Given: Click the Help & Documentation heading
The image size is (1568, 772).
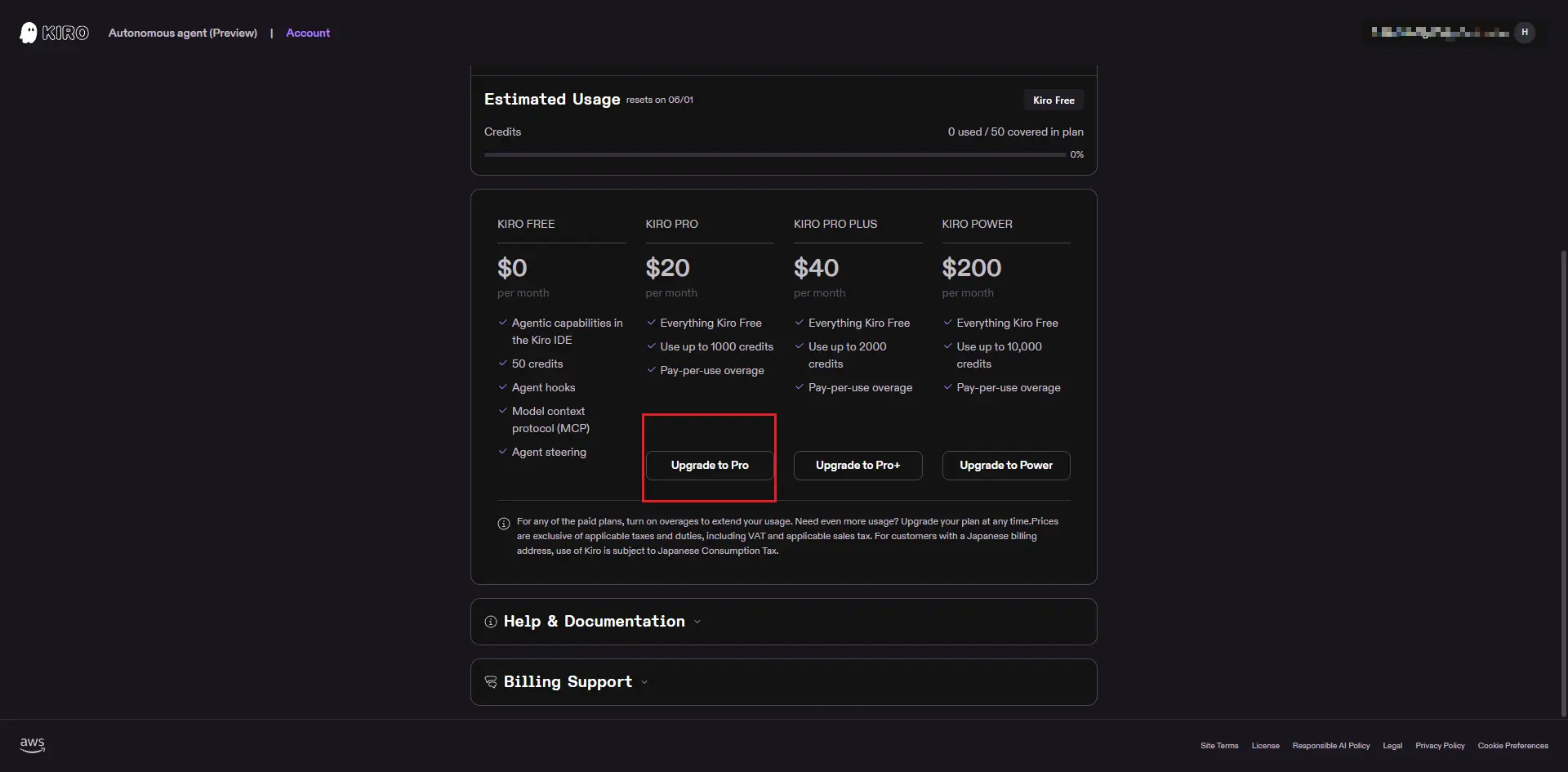Looking at the screenshot, I should pos(595,622).
